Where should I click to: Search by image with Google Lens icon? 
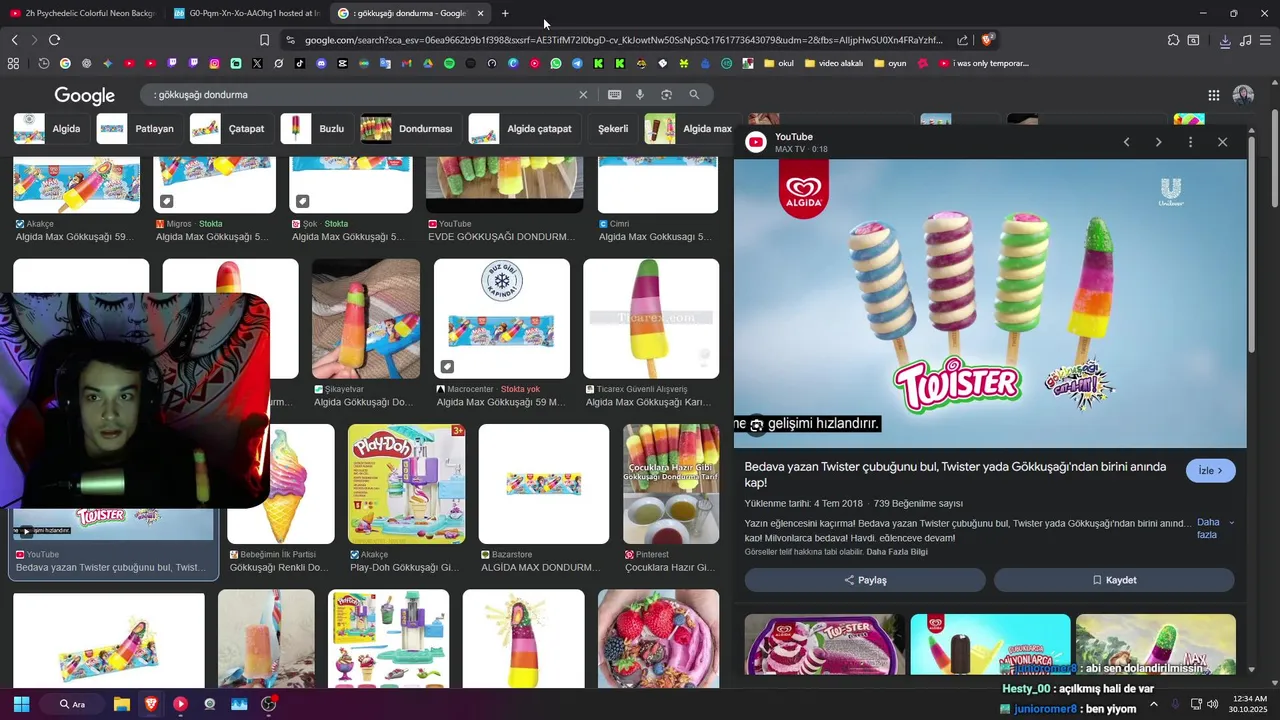(x=666, y=95)
